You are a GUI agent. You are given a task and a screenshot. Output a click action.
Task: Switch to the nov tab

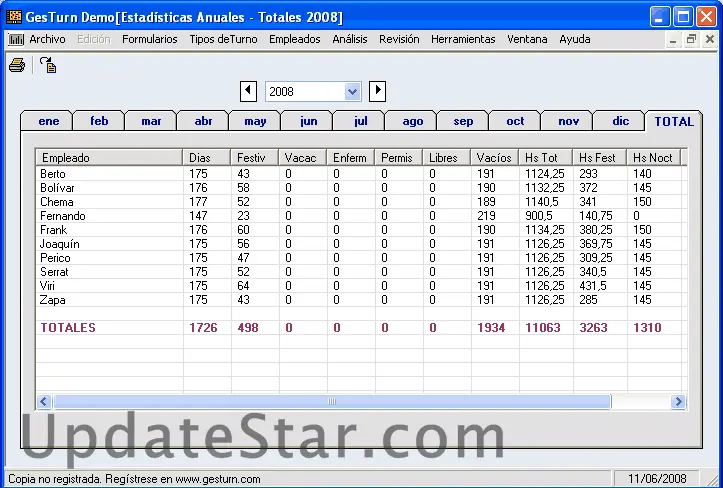point(568,121)
